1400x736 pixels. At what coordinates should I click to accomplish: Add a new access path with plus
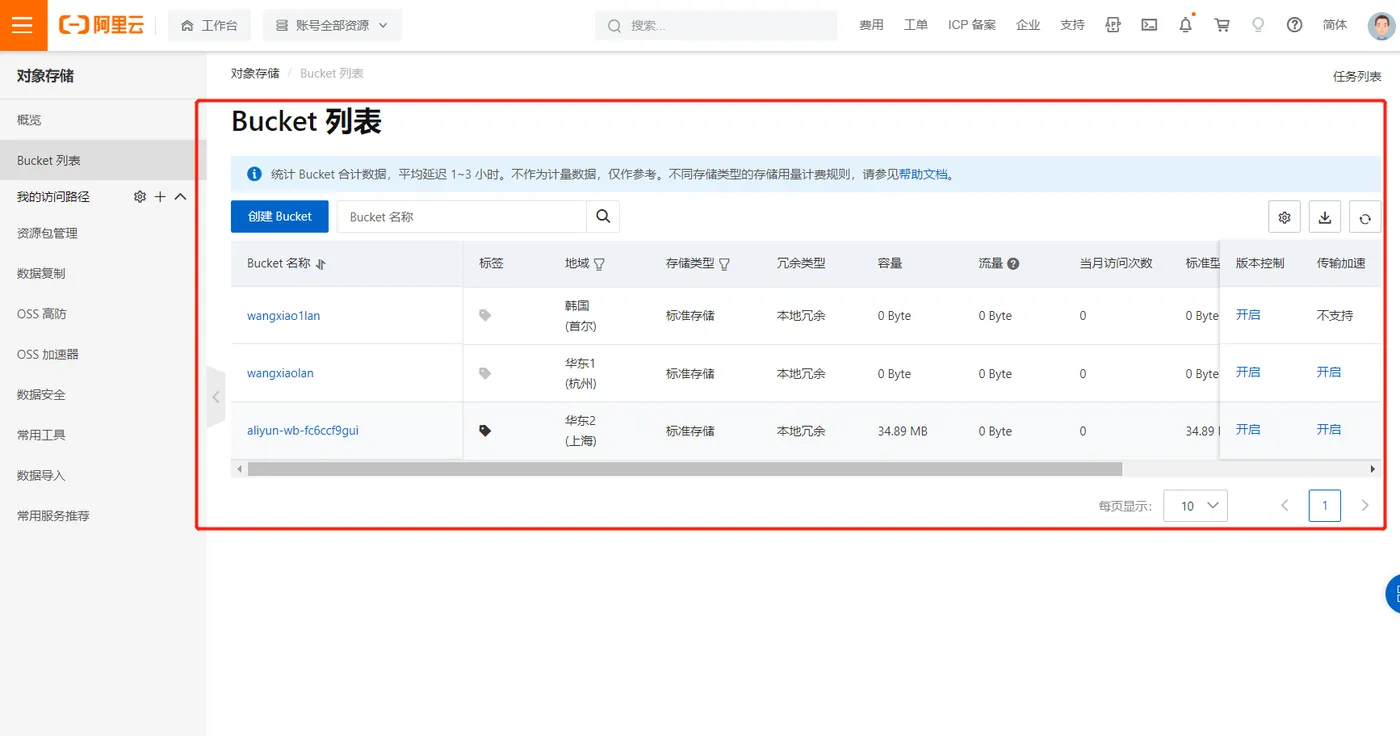click(160, 197)
